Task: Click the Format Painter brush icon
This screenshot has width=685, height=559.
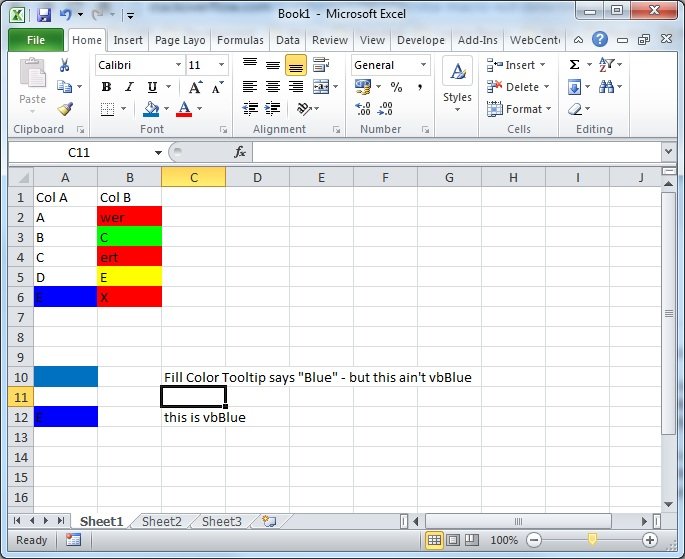Action: click(65, 109)
